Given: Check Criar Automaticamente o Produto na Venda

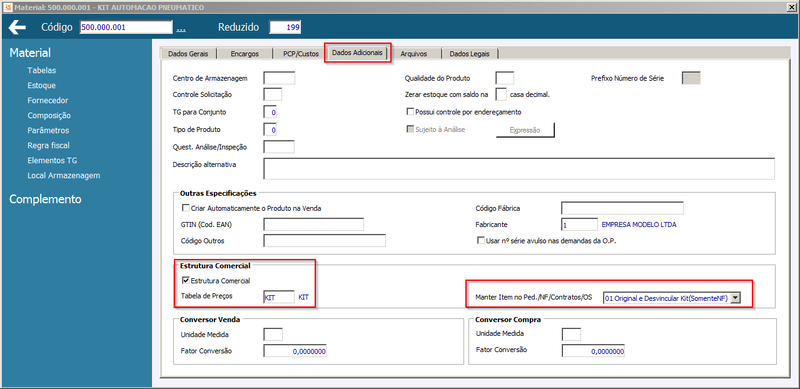Looking at the screenshot, I should pos(185,208).
